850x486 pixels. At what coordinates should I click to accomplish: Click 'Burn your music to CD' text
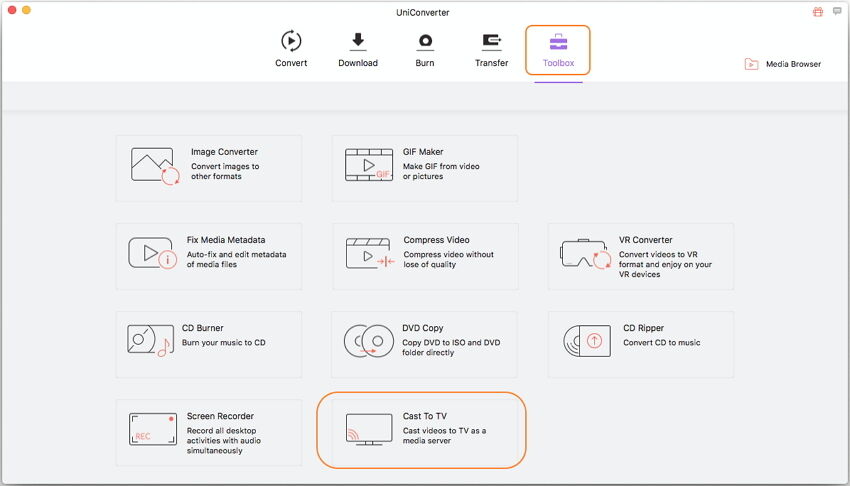(223, 342)
